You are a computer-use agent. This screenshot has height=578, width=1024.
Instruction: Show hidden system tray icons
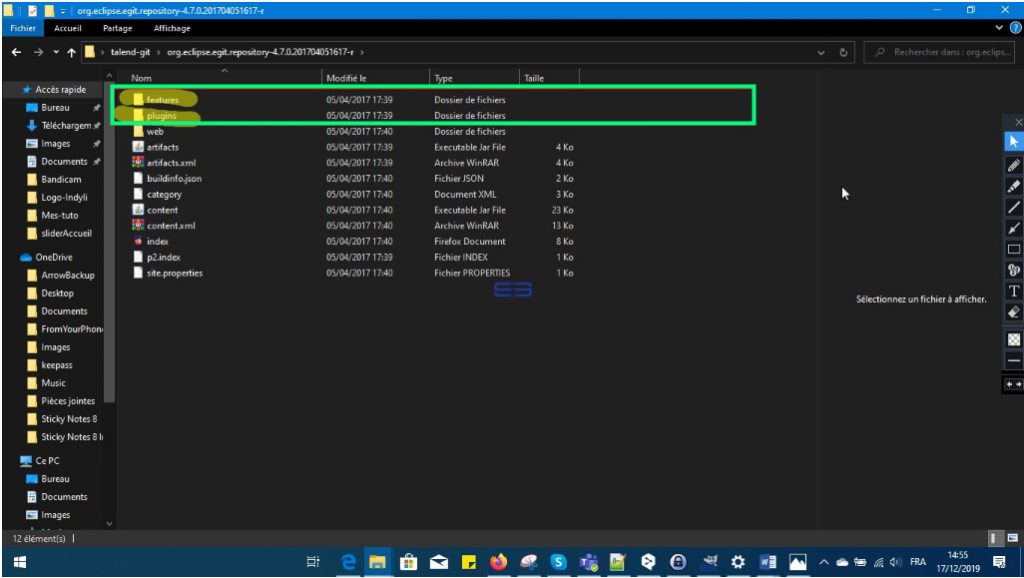pos(824,562)
